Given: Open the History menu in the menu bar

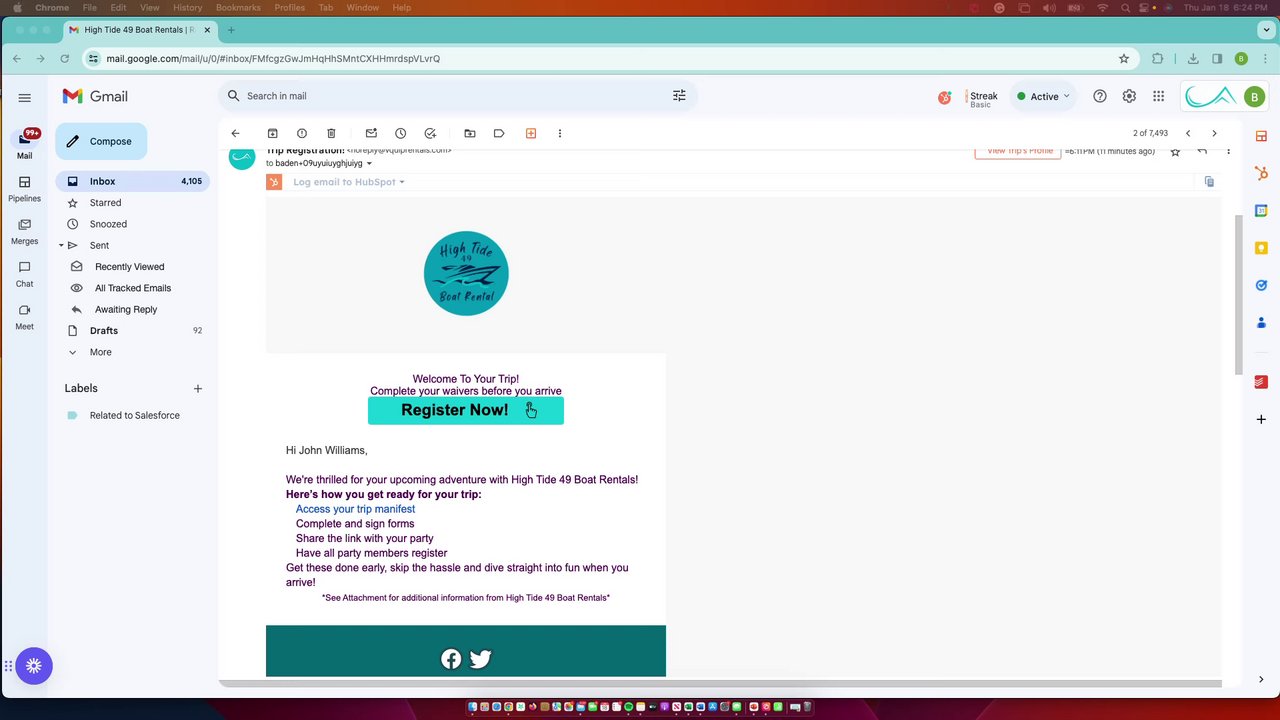Looking at the screenshot, I should [x=187, y=8].
